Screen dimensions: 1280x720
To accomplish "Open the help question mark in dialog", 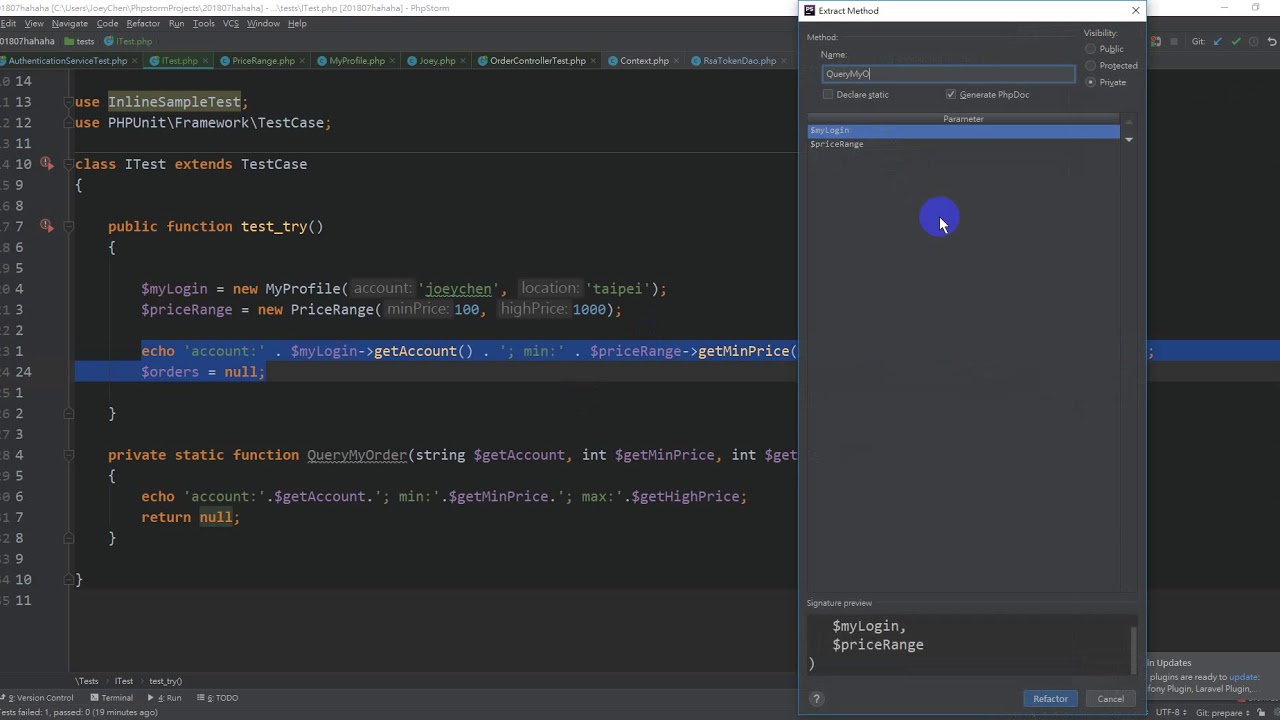I will 816,699.
